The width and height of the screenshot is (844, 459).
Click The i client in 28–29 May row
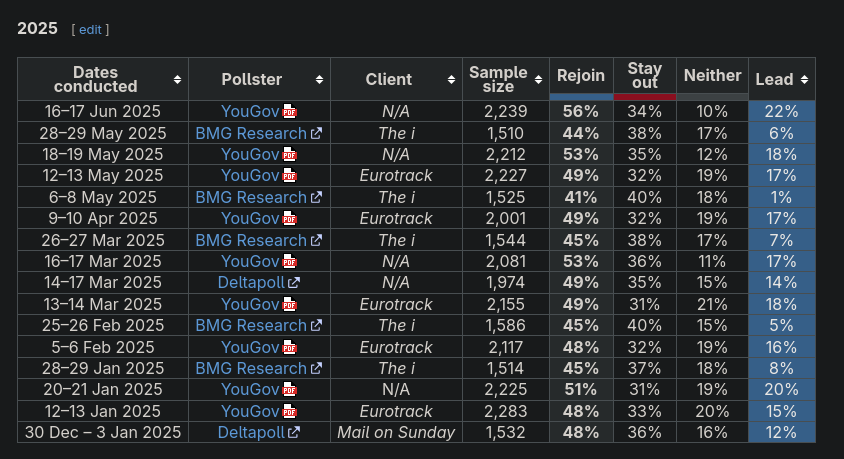pyautogui.click(x=396, y=133)
